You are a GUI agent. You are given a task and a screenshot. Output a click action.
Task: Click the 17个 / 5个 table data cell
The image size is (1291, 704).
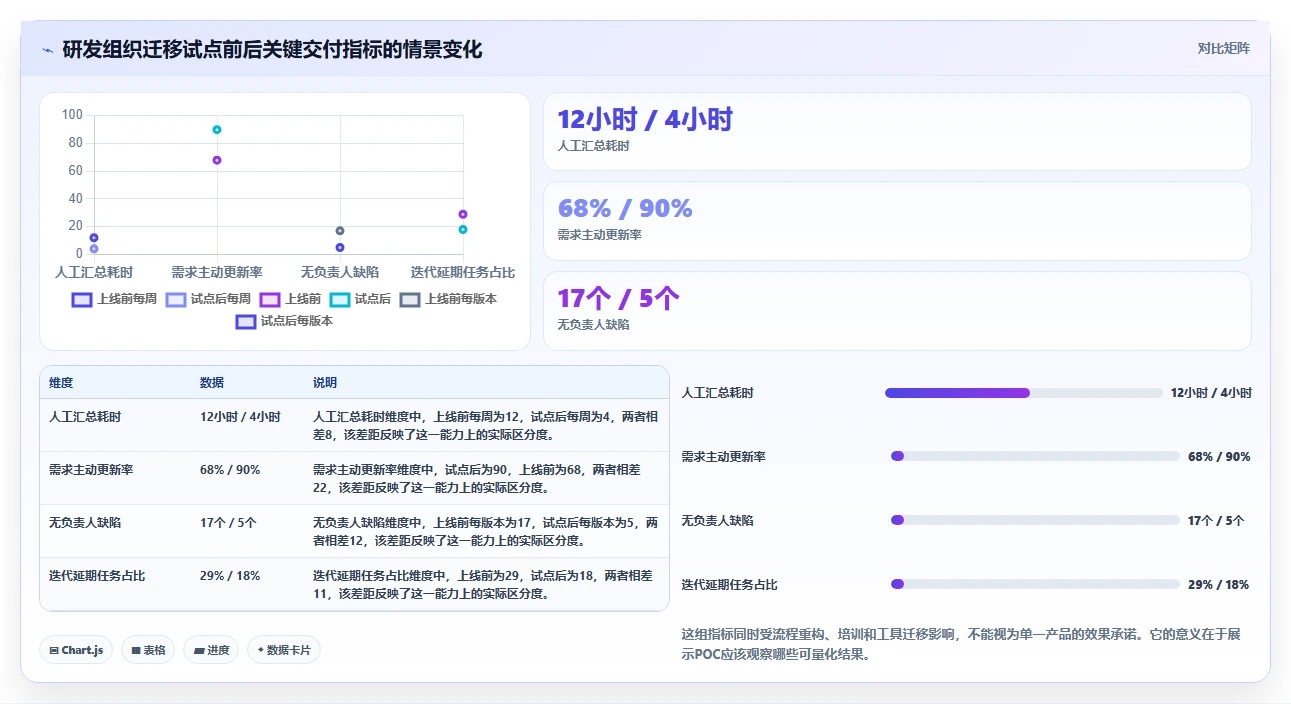pyautogui.click(x=228, y=523)
